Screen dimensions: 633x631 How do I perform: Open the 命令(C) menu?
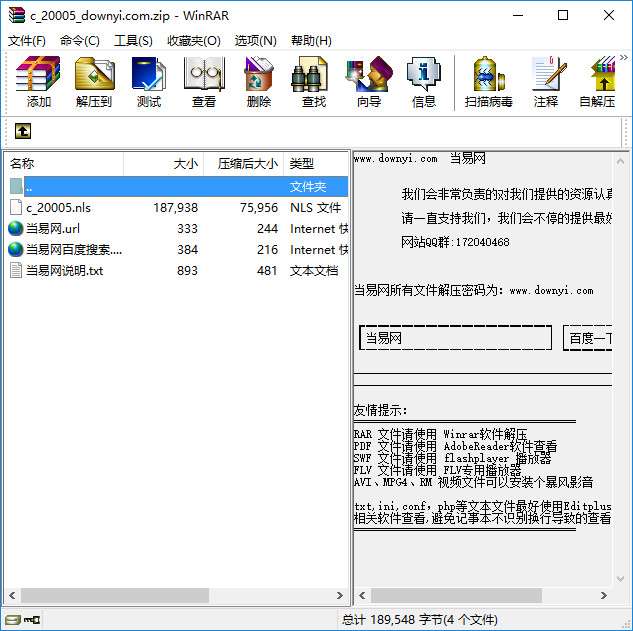coord(80,40)
